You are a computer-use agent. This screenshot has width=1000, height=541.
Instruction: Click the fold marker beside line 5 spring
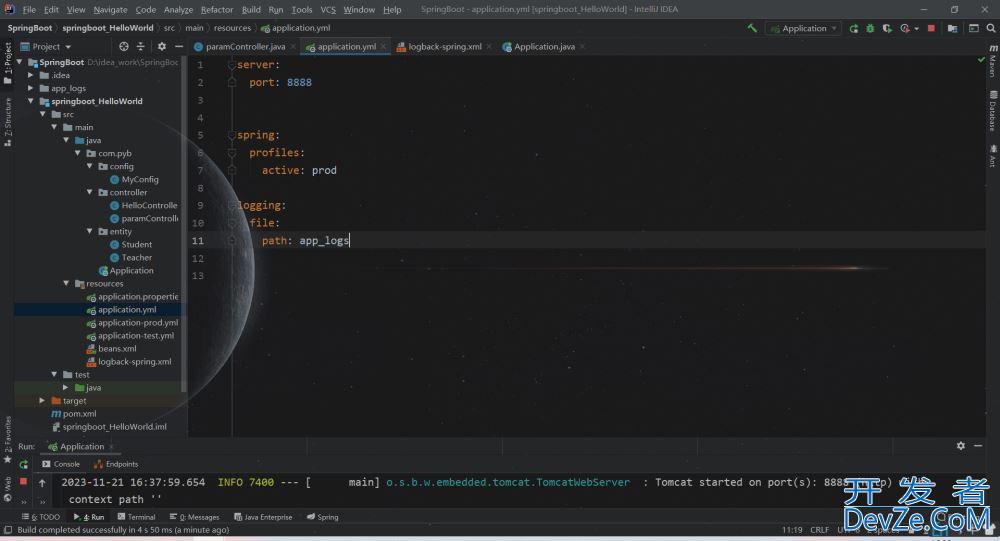click(x=232, y=135)
